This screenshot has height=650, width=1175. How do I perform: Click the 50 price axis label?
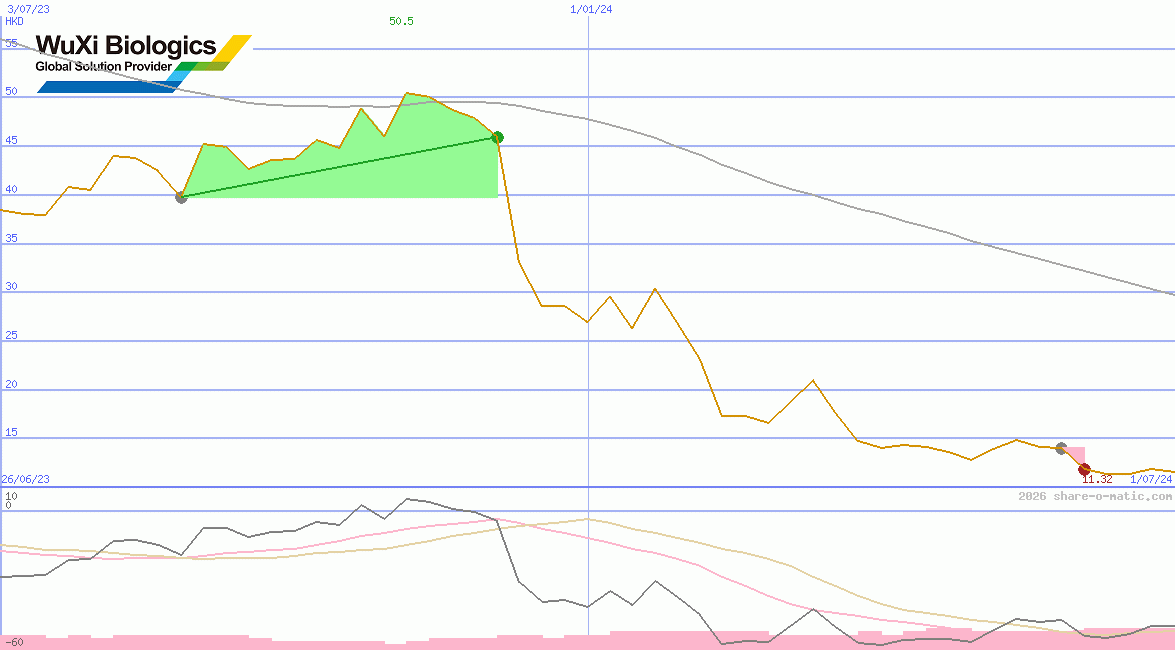(x=11, y=91)
